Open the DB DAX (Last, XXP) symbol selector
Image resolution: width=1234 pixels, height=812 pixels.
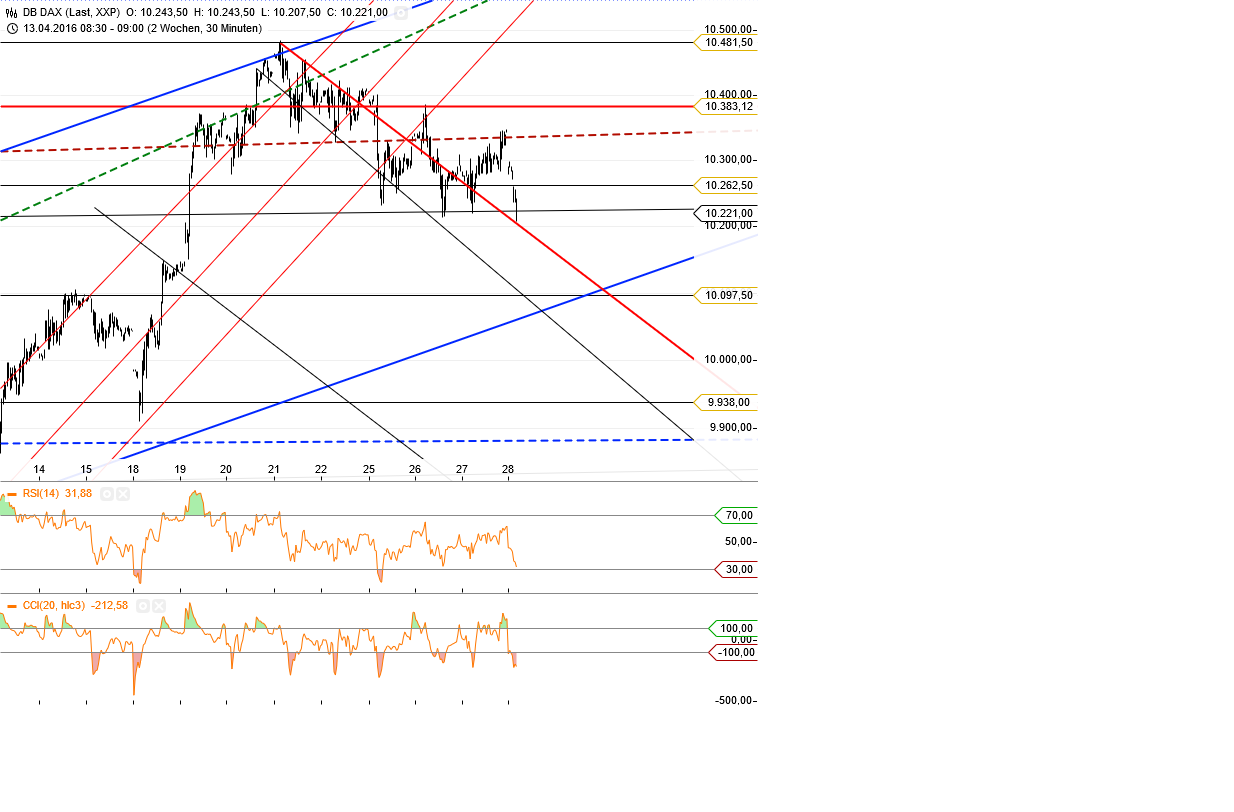(70, 14)
